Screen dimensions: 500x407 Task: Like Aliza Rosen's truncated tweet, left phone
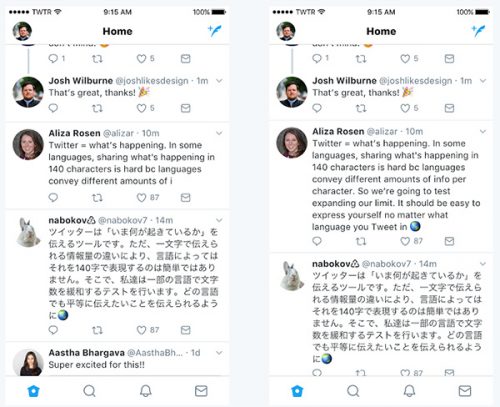(141, 198)
